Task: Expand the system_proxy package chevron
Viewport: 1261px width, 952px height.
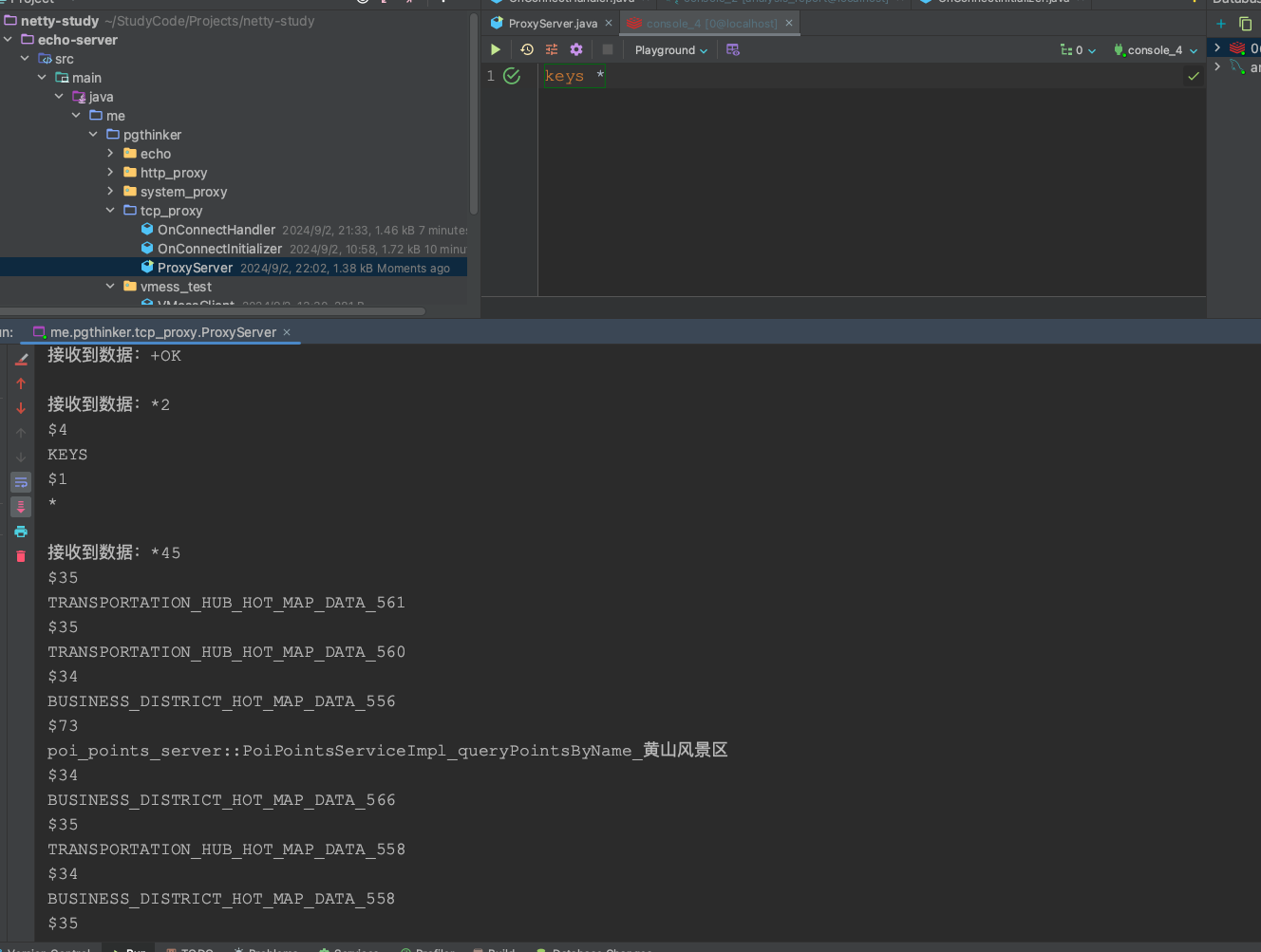Action: point(110,191)
